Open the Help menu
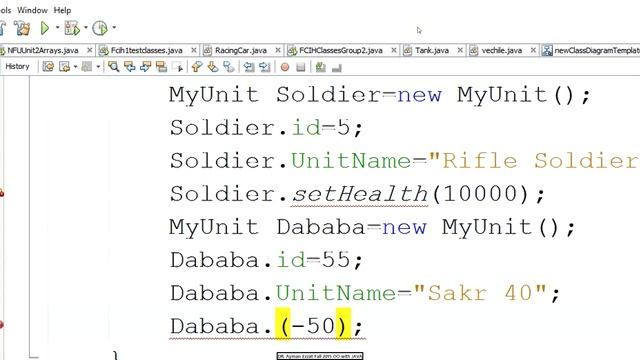The width and height of the screenshot is (640, 360). tap(62, 10)
